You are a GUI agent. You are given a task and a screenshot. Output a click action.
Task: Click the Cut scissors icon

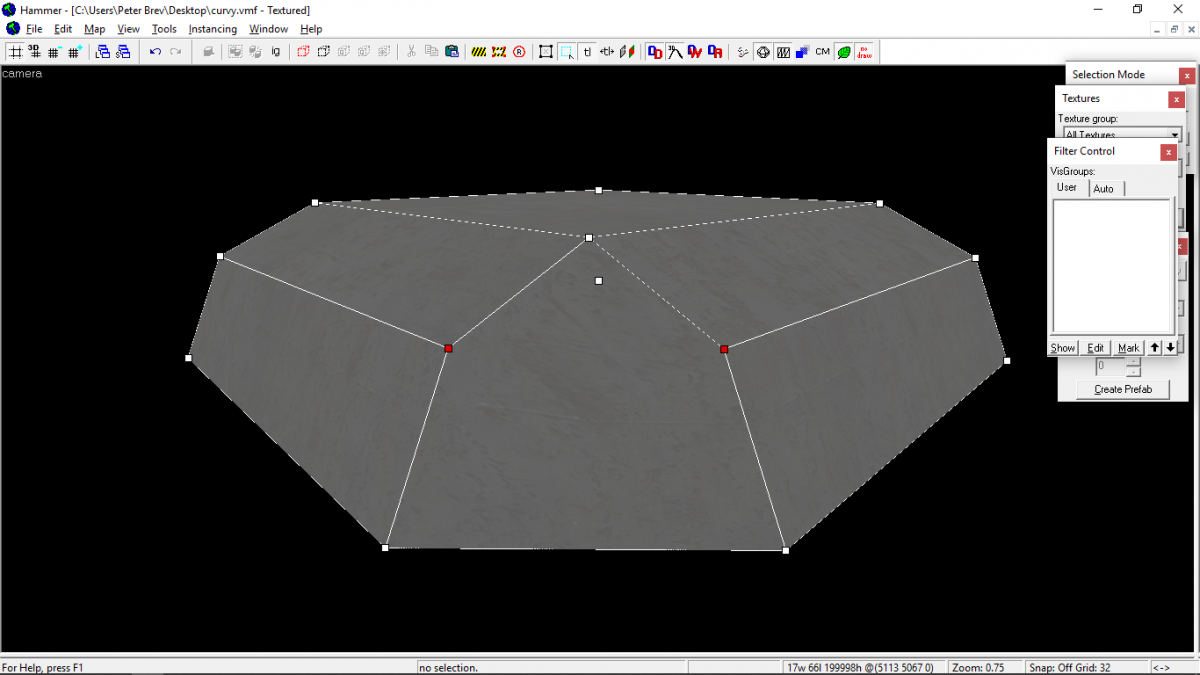pyautogui.click(x=411, y=51)
